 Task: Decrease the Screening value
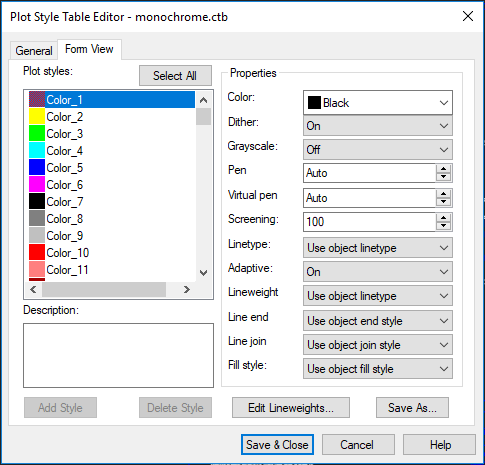pos(443,226)
